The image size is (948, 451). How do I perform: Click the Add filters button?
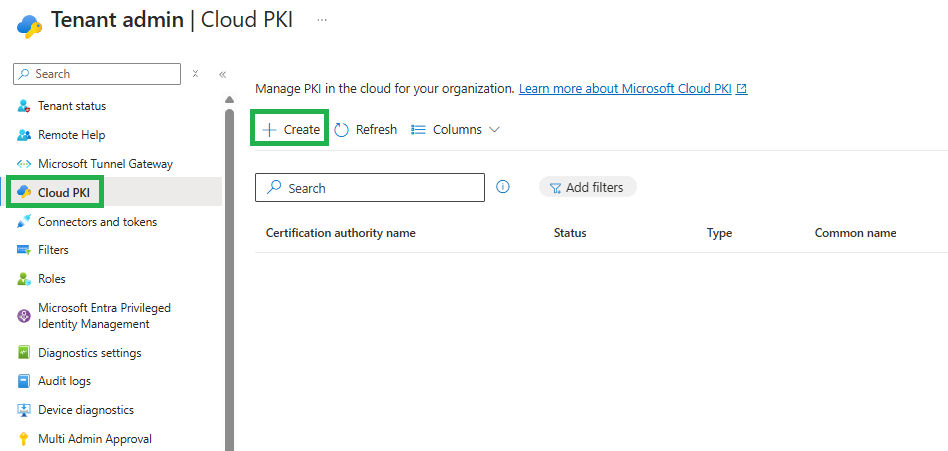[587, 187]
